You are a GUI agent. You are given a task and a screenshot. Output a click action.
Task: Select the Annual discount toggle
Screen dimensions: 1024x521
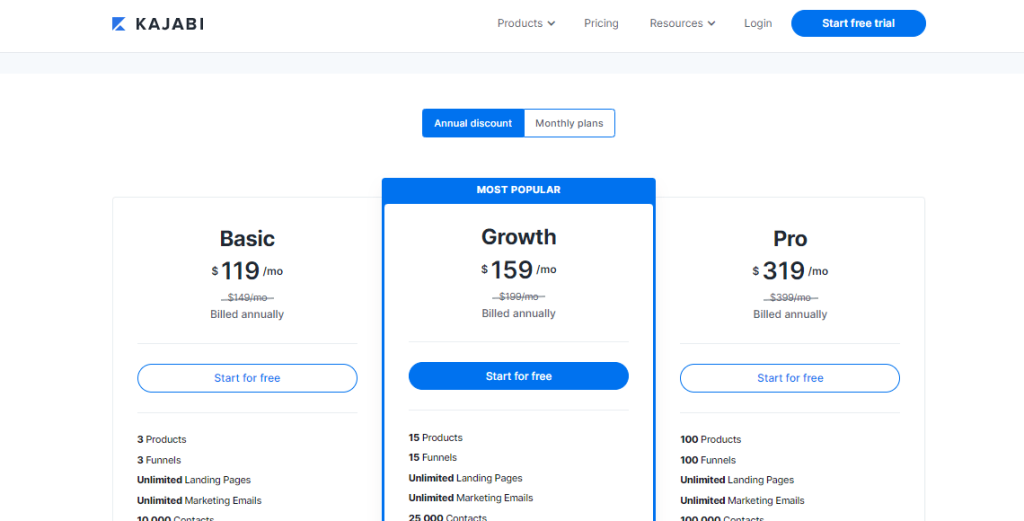point(473,123)
